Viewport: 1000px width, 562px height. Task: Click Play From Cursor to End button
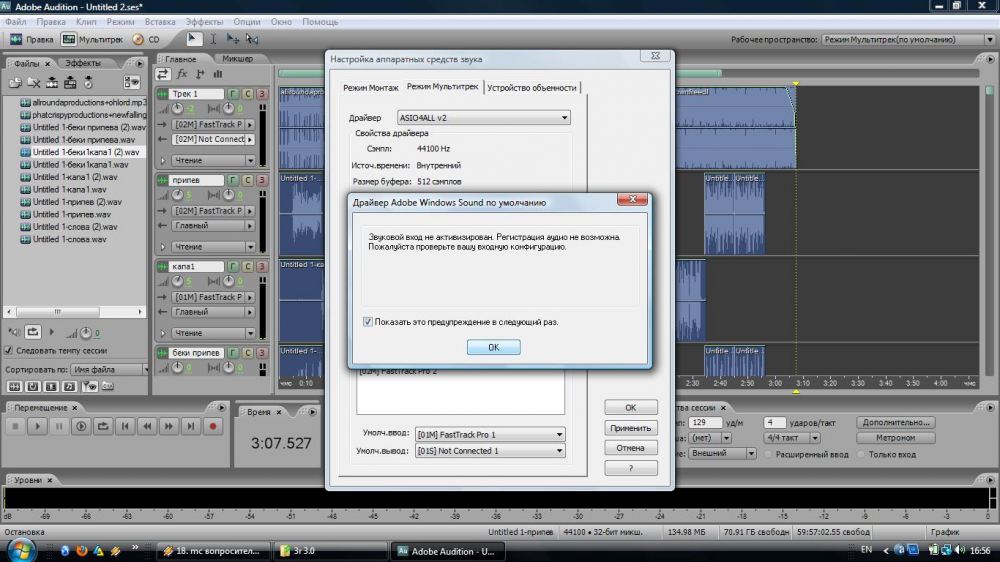pyautogui.click(x=81, y=426)
